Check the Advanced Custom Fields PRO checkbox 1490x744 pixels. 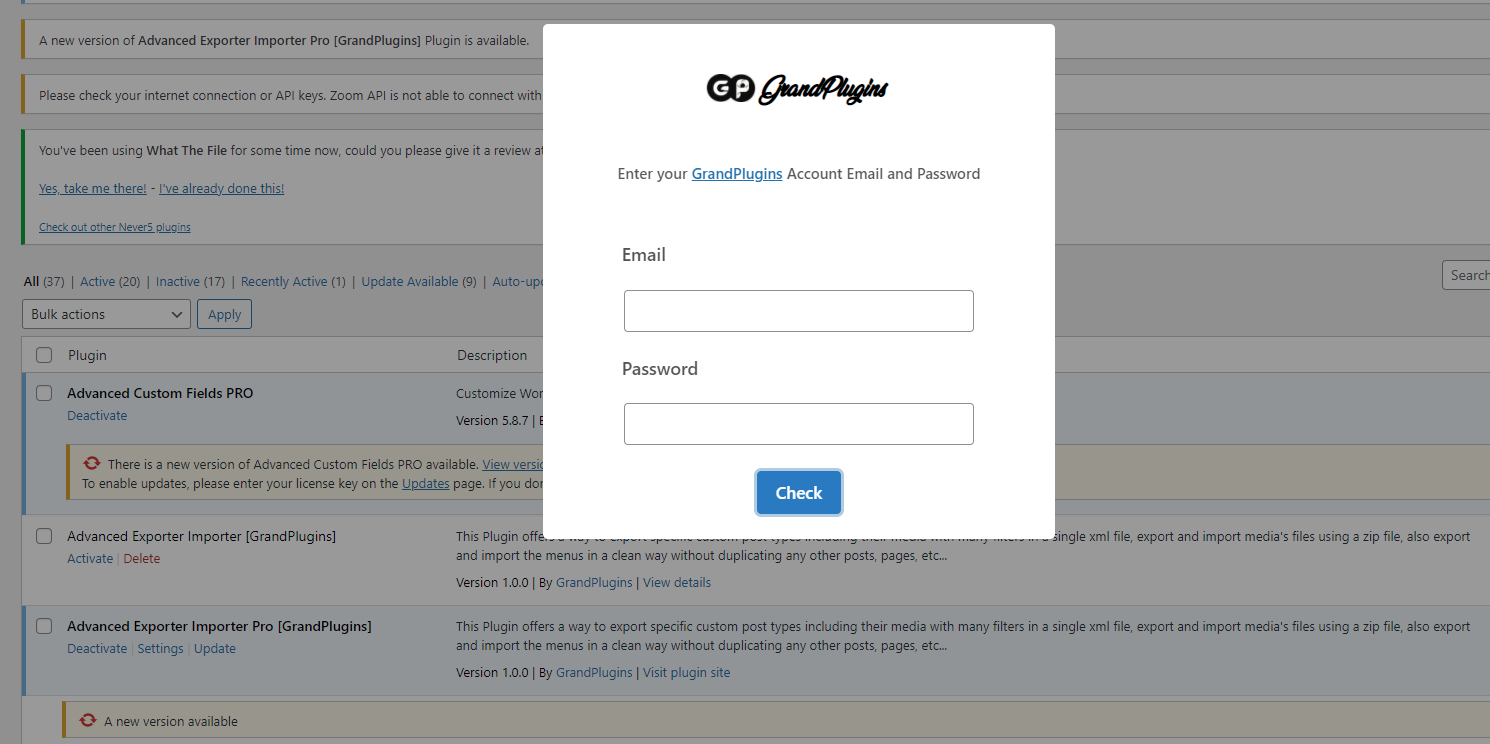[x=43, y=392]
